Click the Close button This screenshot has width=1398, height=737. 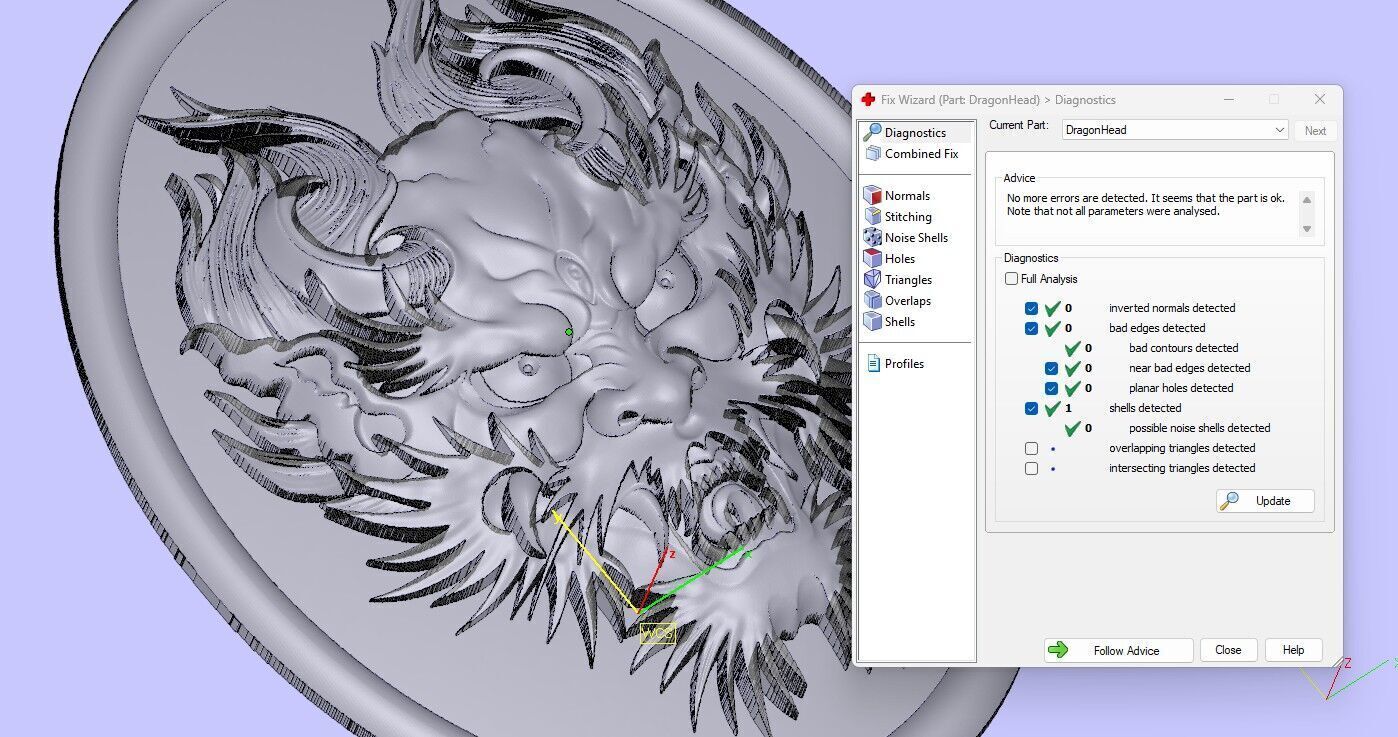click(1228, 650)
